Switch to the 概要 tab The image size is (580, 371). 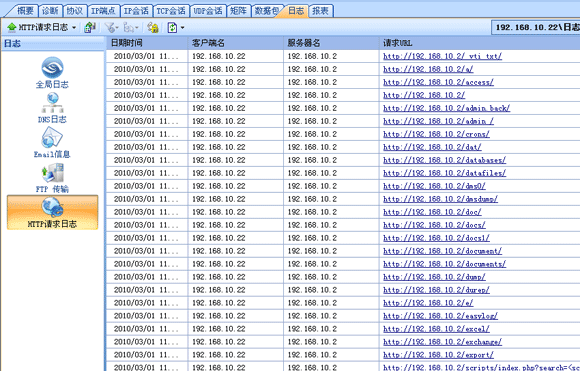[x=25, y=11]
